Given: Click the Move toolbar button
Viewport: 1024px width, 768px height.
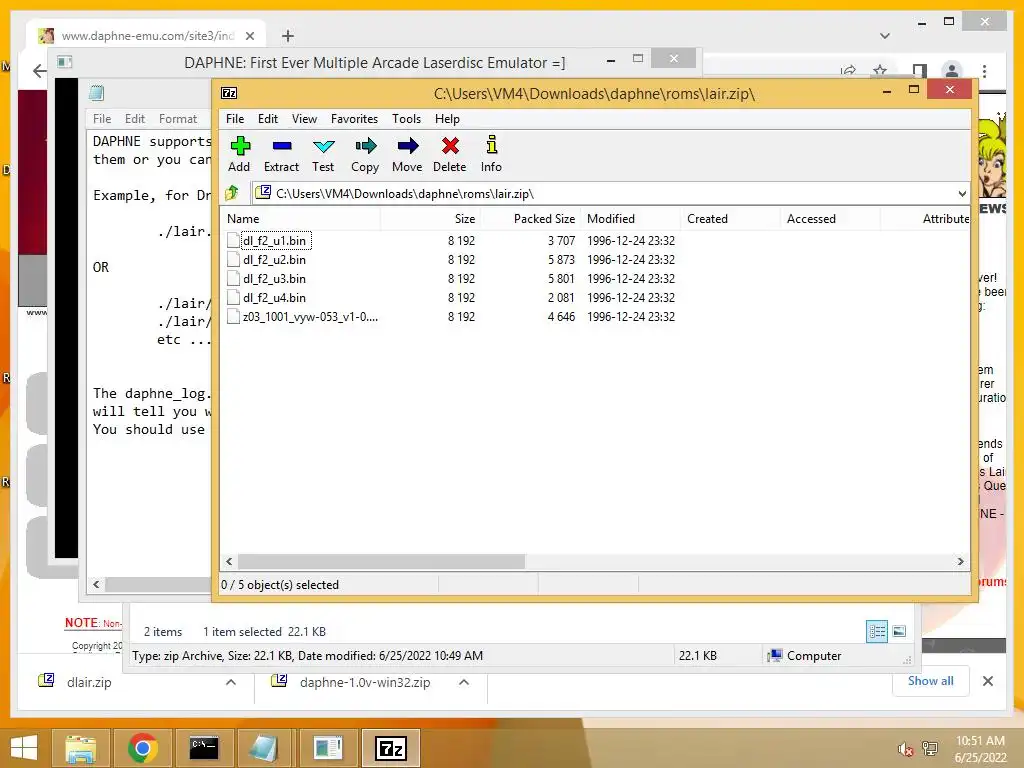Looking at the screenshot, I should (x=407, y=155).
